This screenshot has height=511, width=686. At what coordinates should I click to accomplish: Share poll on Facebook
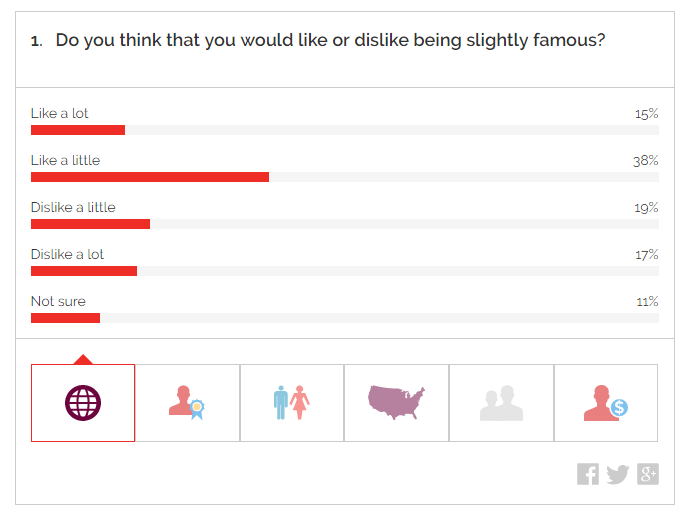coord(588,474)
